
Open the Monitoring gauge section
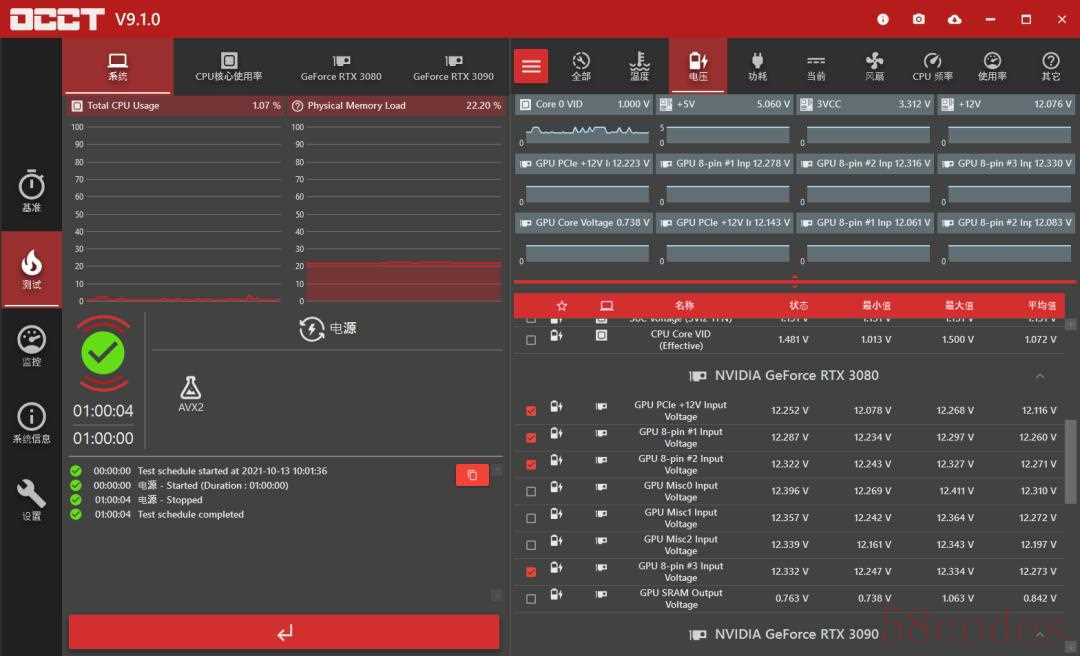point(31,346)
